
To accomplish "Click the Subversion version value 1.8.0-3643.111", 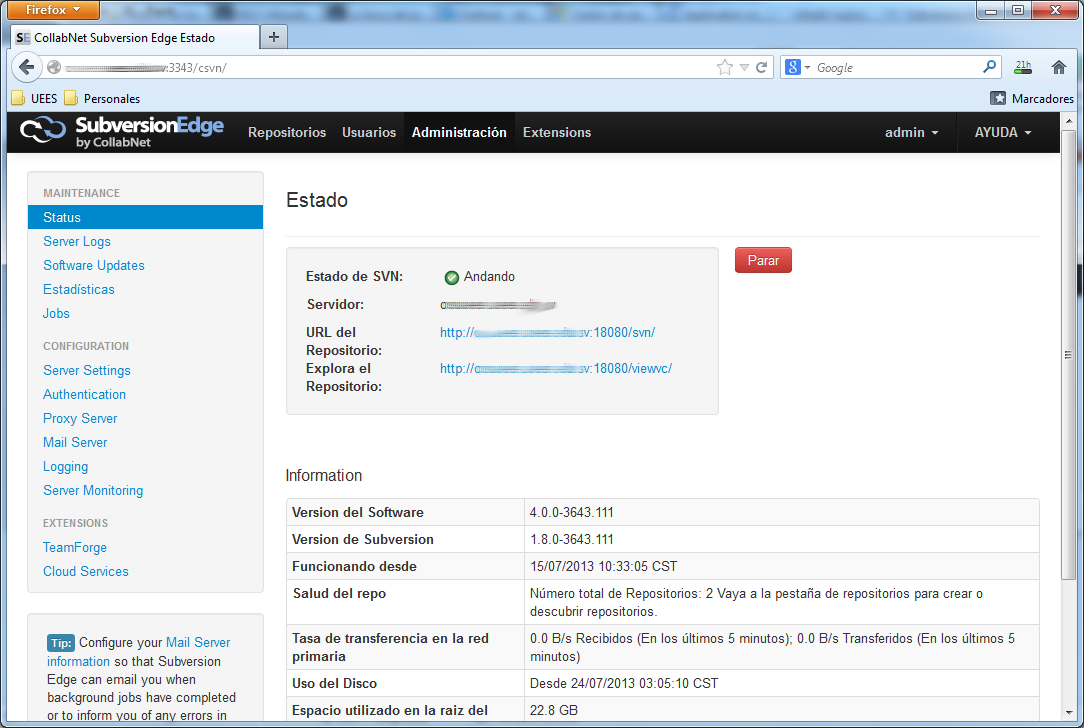I will pyautogui.click(x=572, y=539).
